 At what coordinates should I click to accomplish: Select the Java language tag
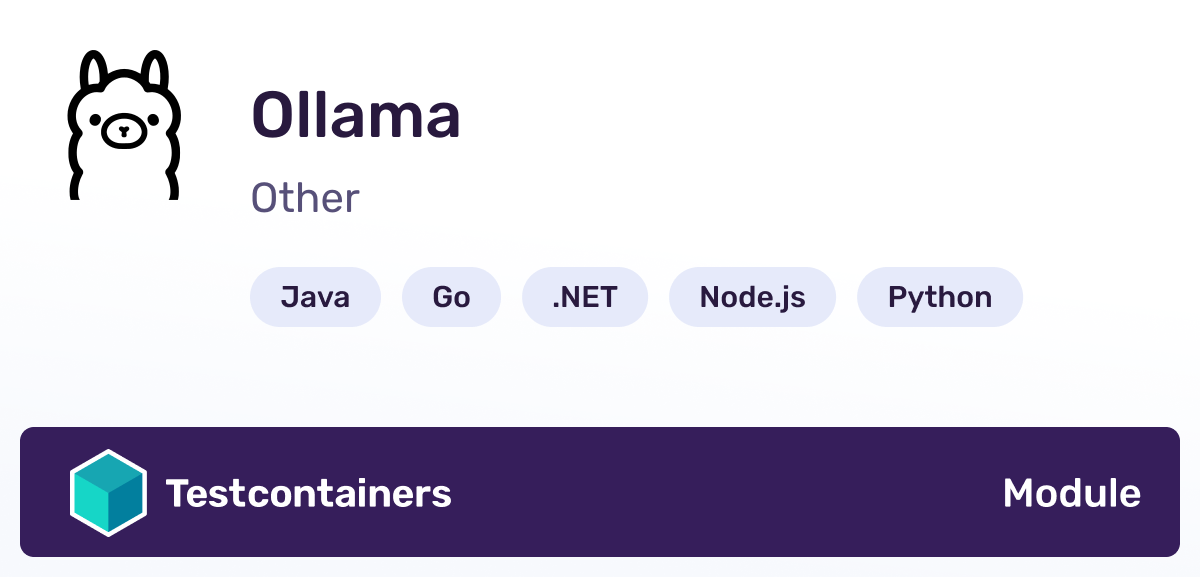[x=315, y=297]
